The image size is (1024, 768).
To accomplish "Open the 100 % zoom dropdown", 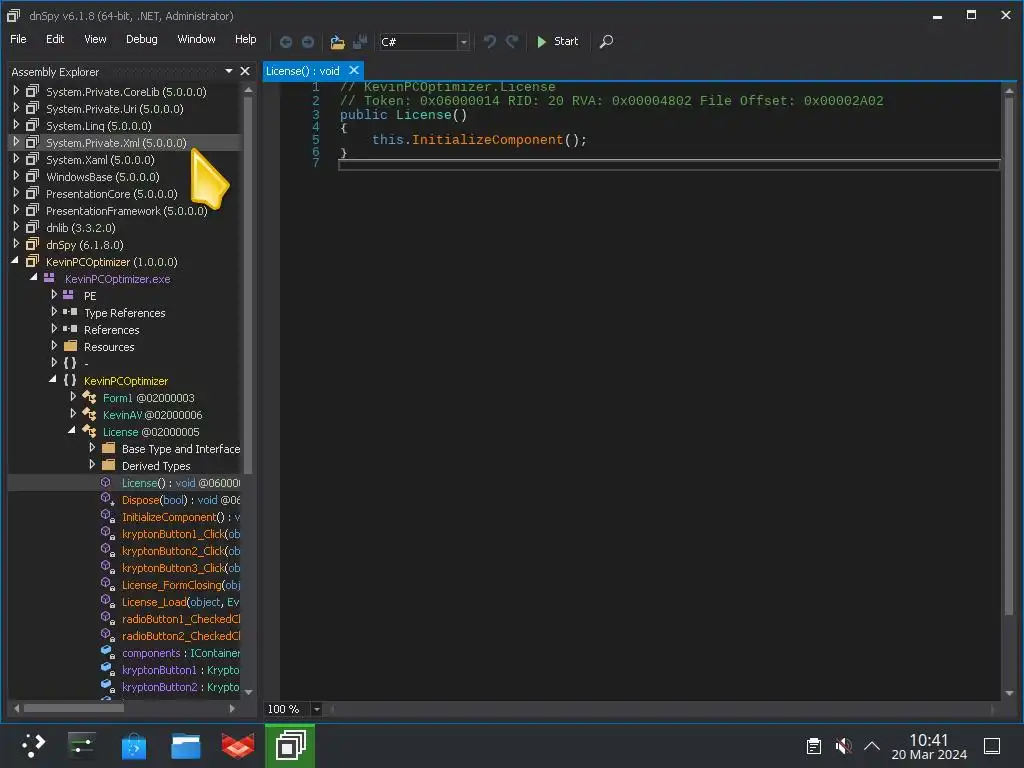I will [317, 709].
